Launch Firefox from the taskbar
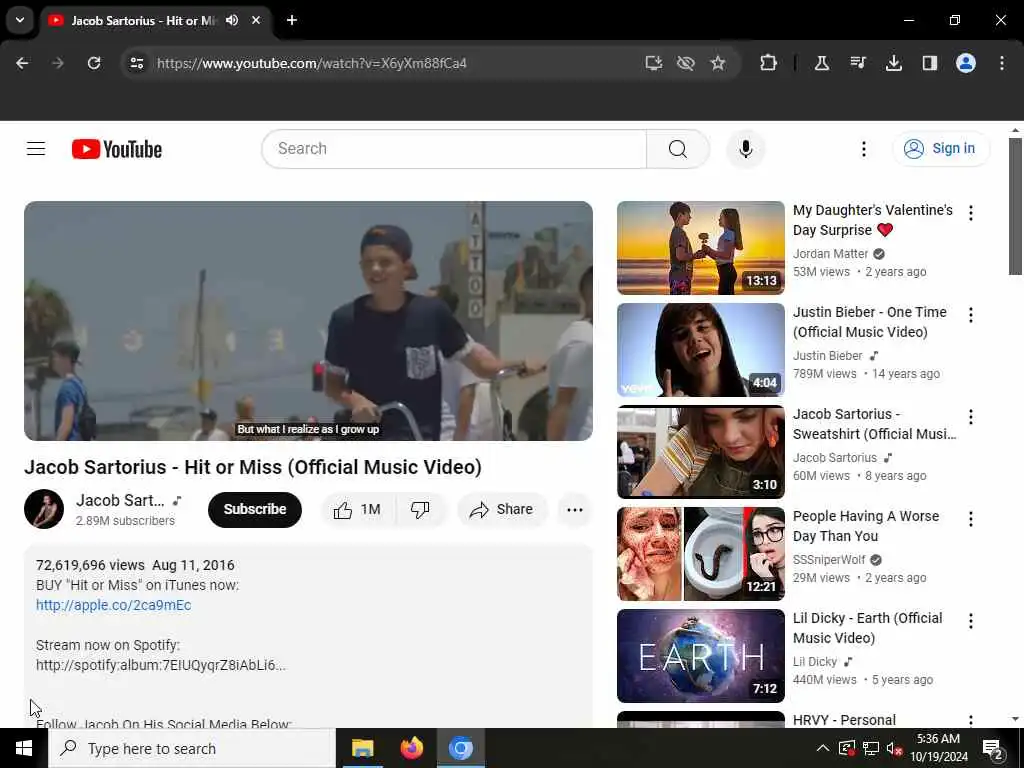 (x=411, y=748)
